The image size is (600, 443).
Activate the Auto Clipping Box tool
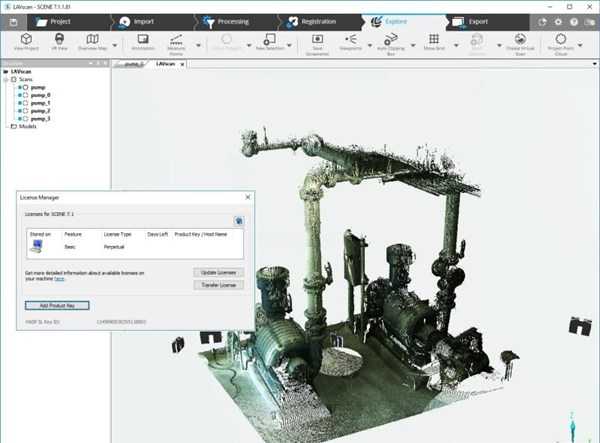click(392, 41)
